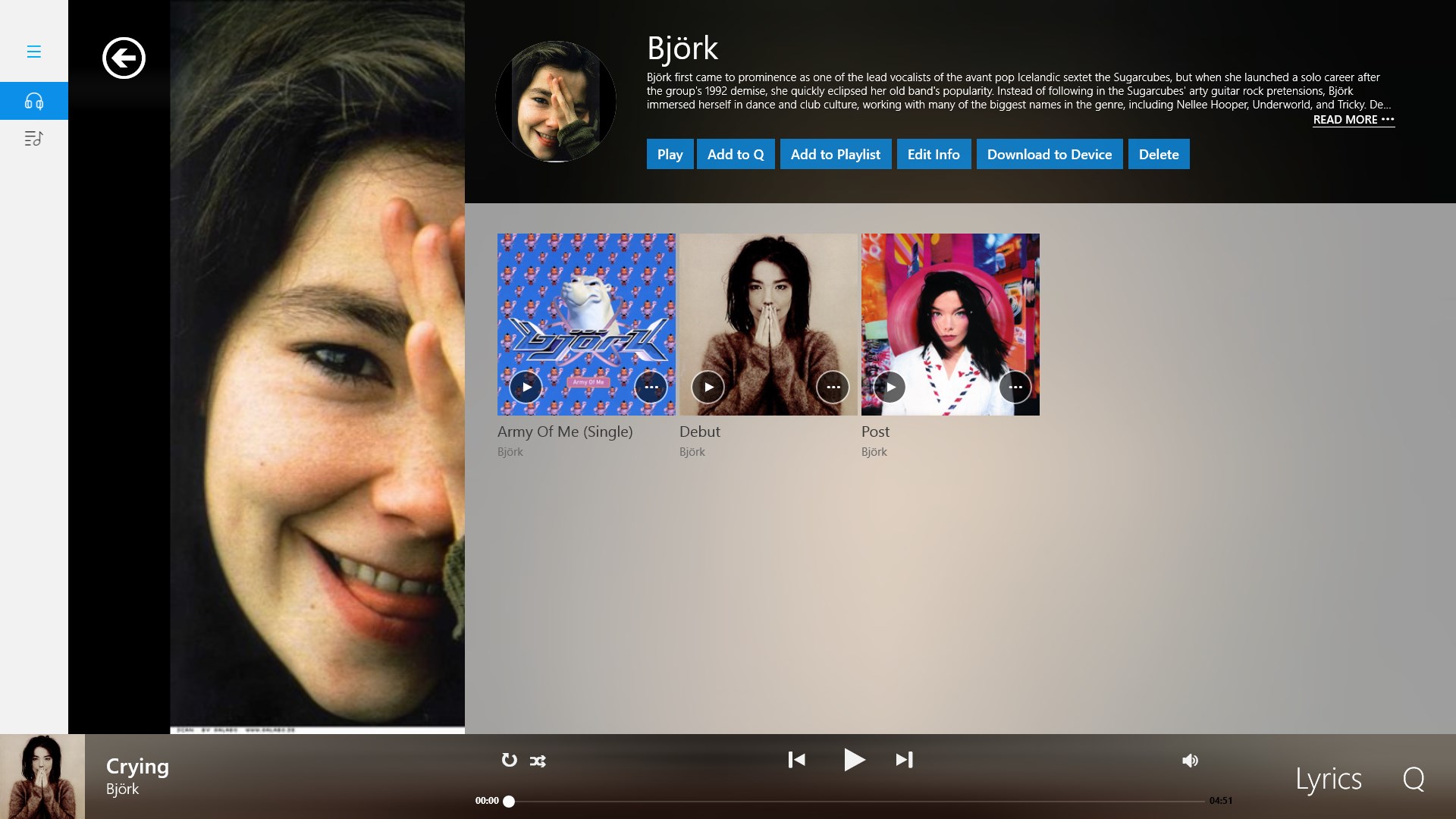The image size is (1456, 819).
Task: Click the Post album title
Action: click(875, 431)
